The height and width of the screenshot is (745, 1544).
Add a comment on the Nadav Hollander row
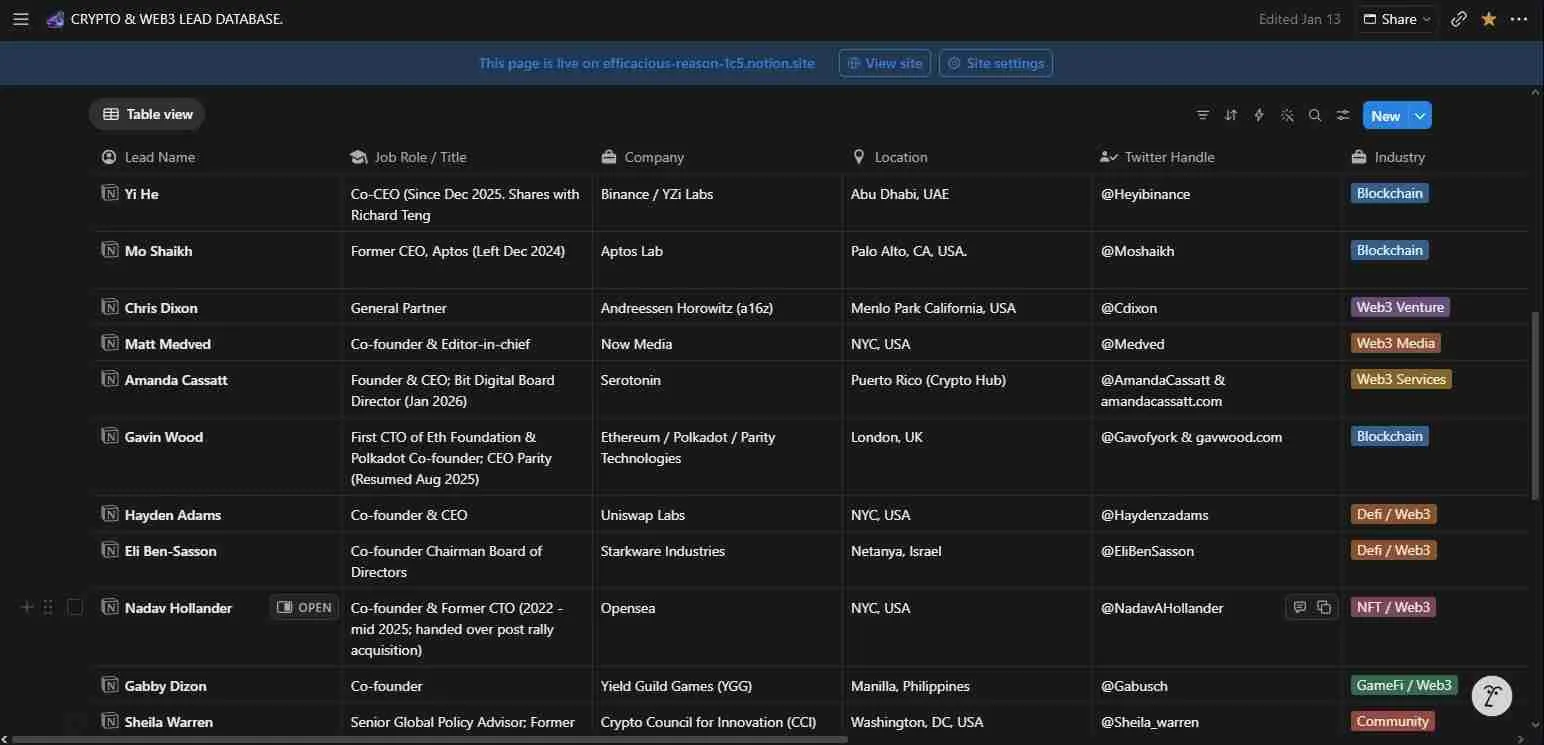coord(1300,607)
